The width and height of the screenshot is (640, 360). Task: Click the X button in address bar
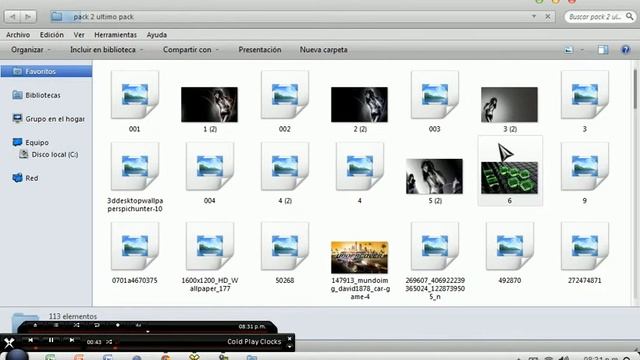point(548,16)
